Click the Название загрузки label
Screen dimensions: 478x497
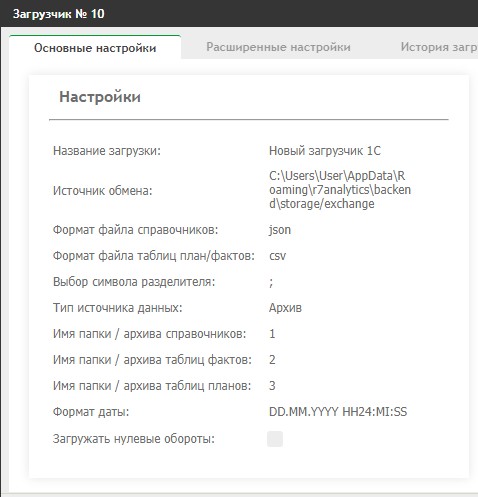click(x=107, y=151)
